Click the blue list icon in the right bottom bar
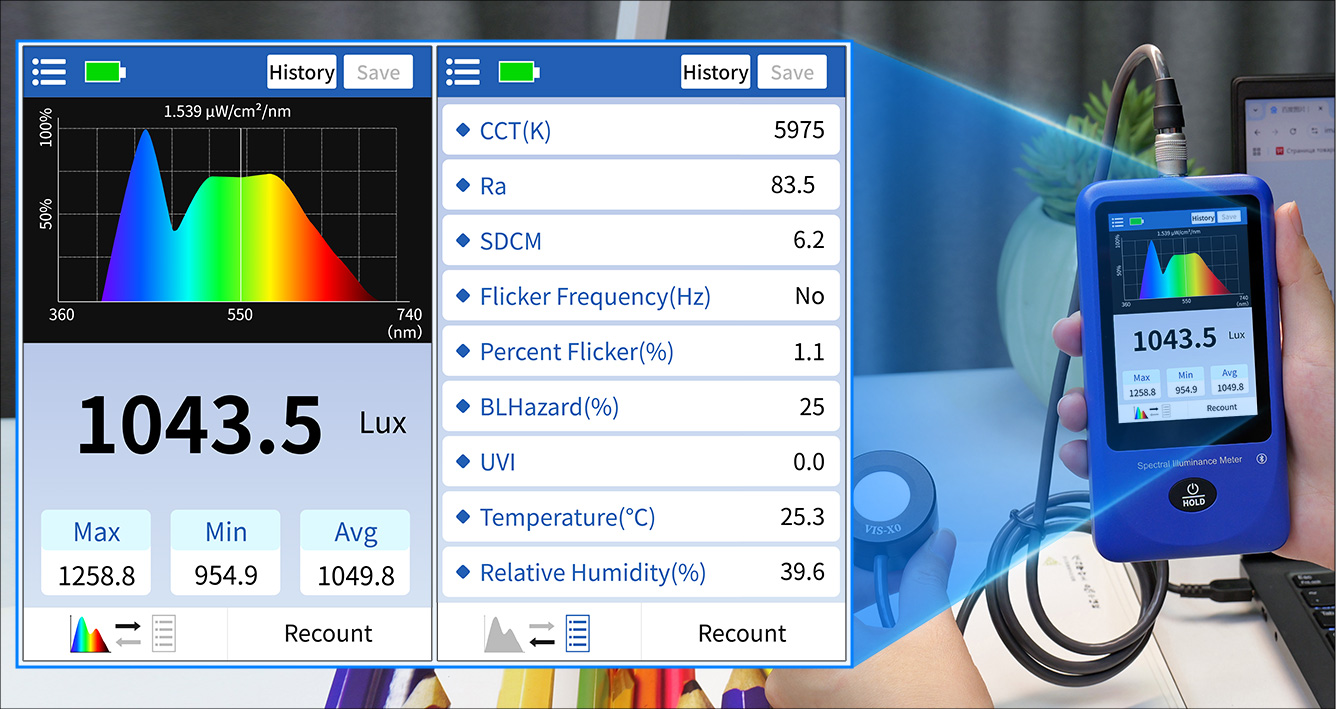Image resolution: width=1337 pixels, height=709 pixels. [578, 634]
